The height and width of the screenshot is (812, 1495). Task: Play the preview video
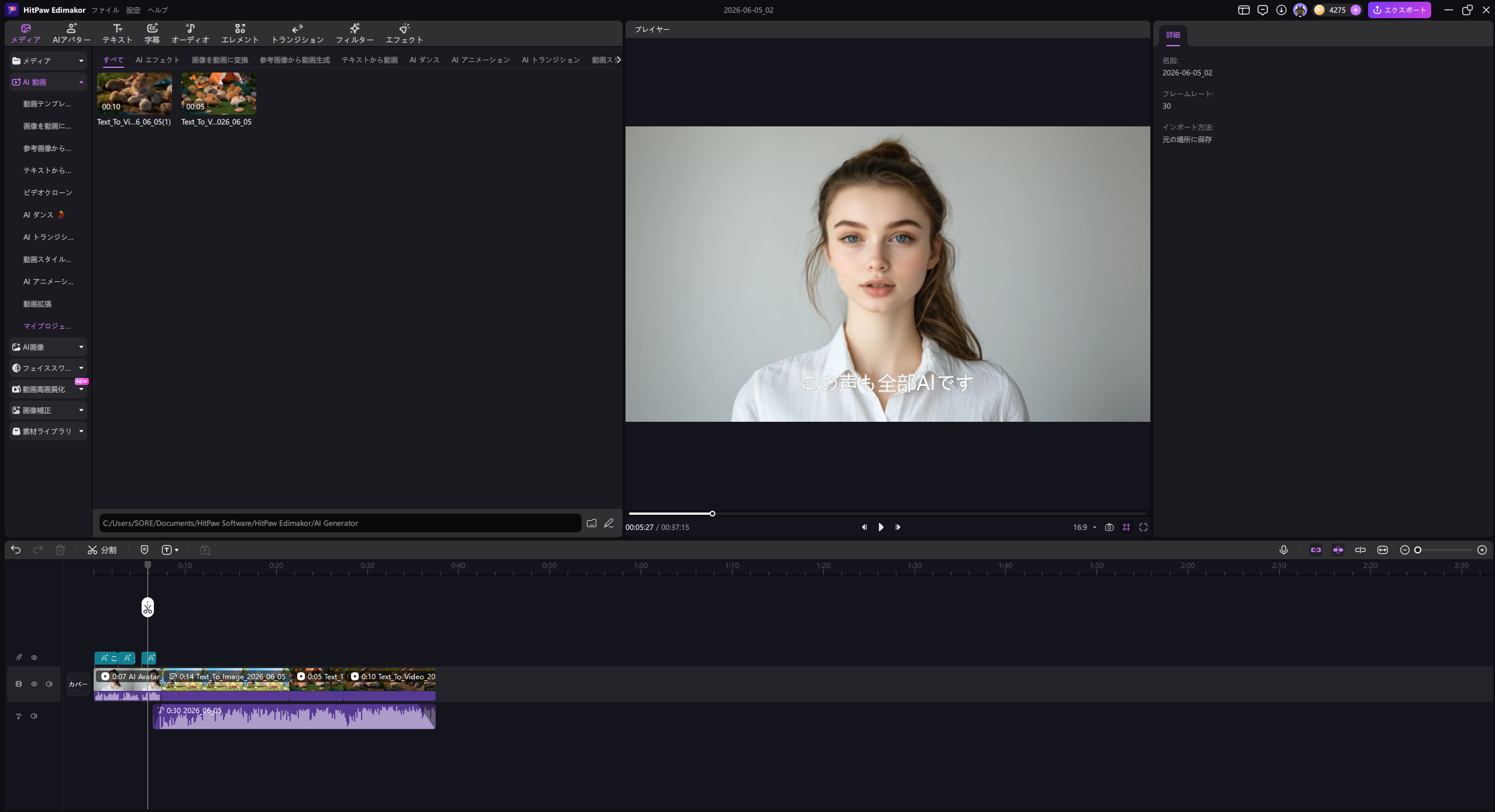coord(881,527)
